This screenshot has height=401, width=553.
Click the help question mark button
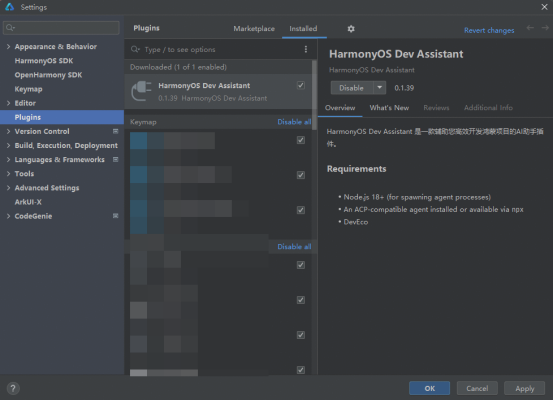tap(13, 388)
